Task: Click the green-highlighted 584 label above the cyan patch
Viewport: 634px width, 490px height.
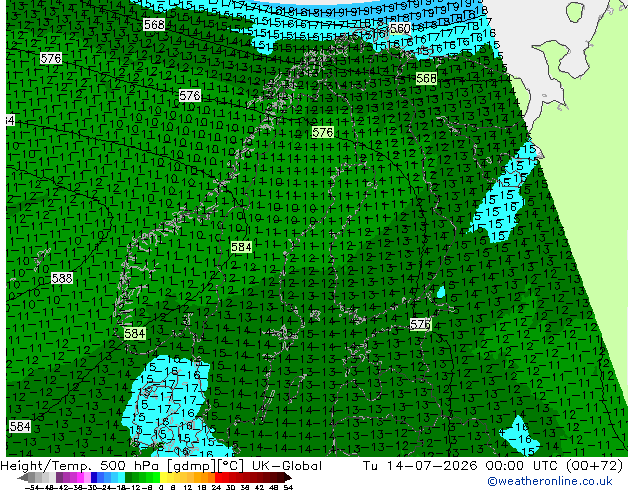Action: [x=135, y=333]
